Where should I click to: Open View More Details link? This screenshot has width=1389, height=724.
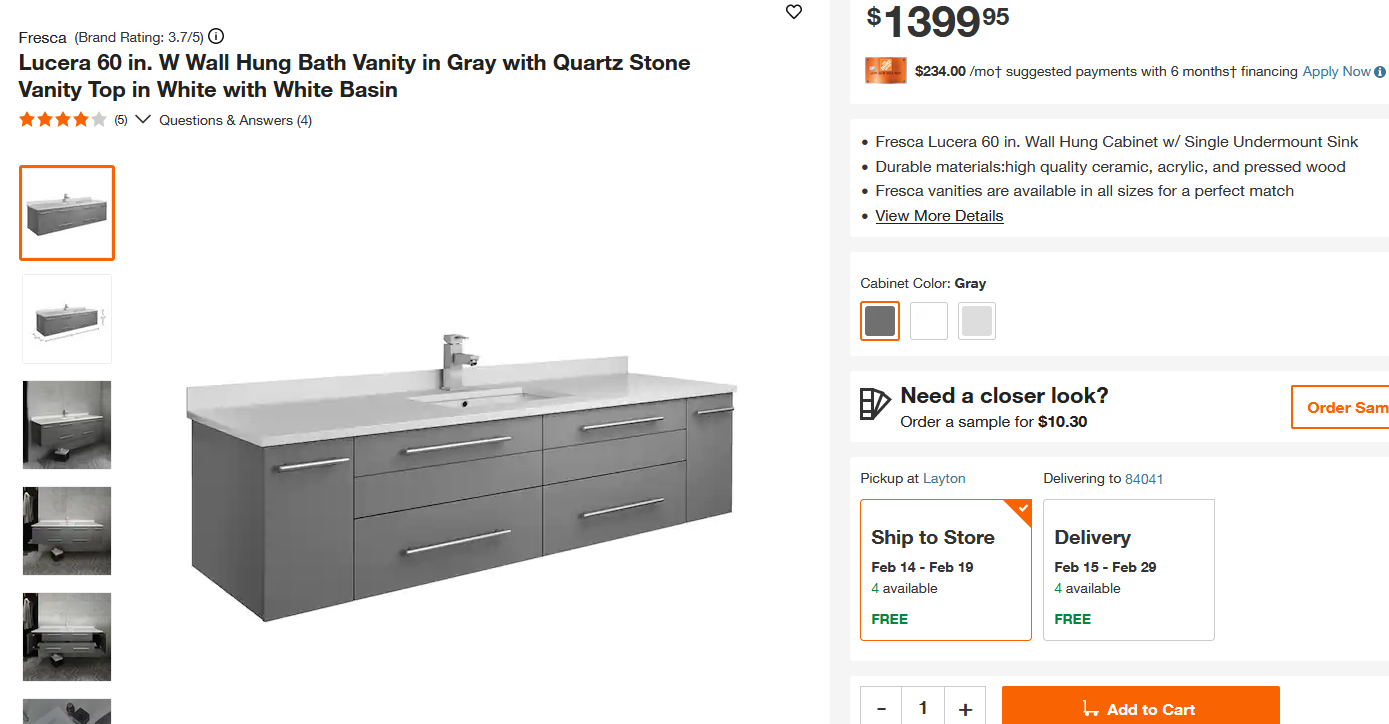coord(939,216)
